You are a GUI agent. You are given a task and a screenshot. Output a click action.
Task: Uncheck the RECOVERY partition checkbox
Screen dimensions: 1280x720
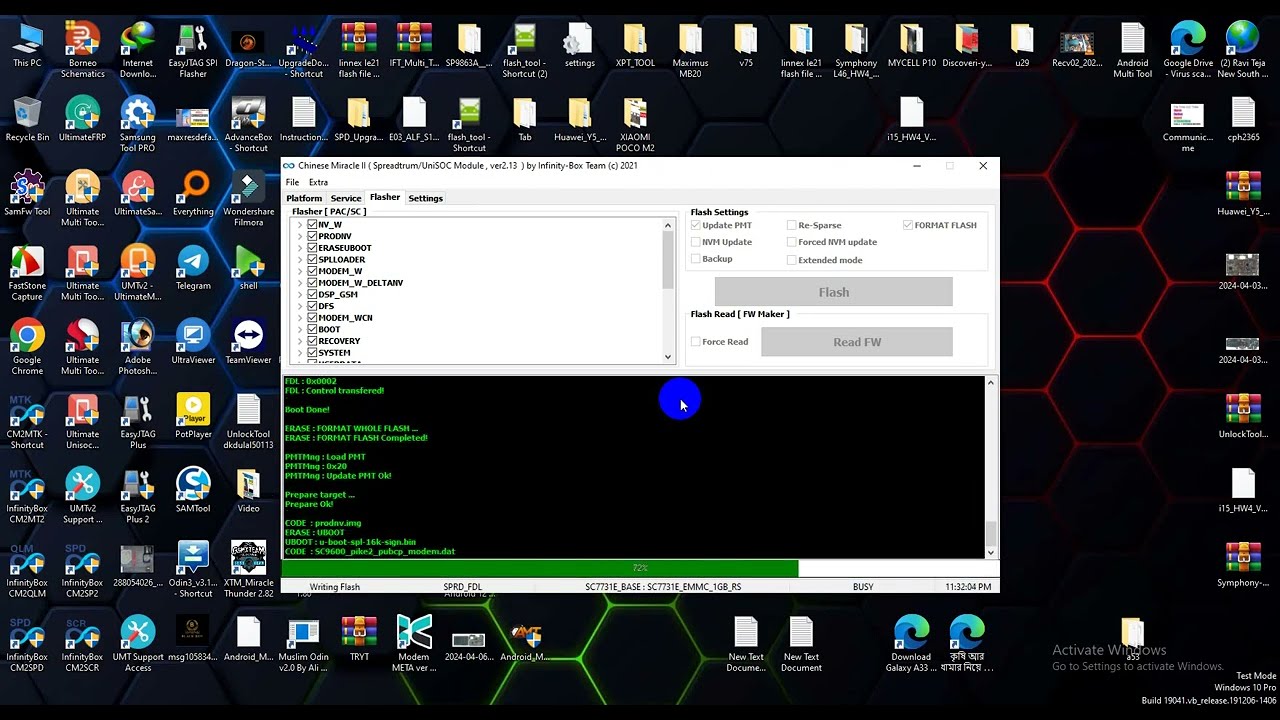[312, 341]
